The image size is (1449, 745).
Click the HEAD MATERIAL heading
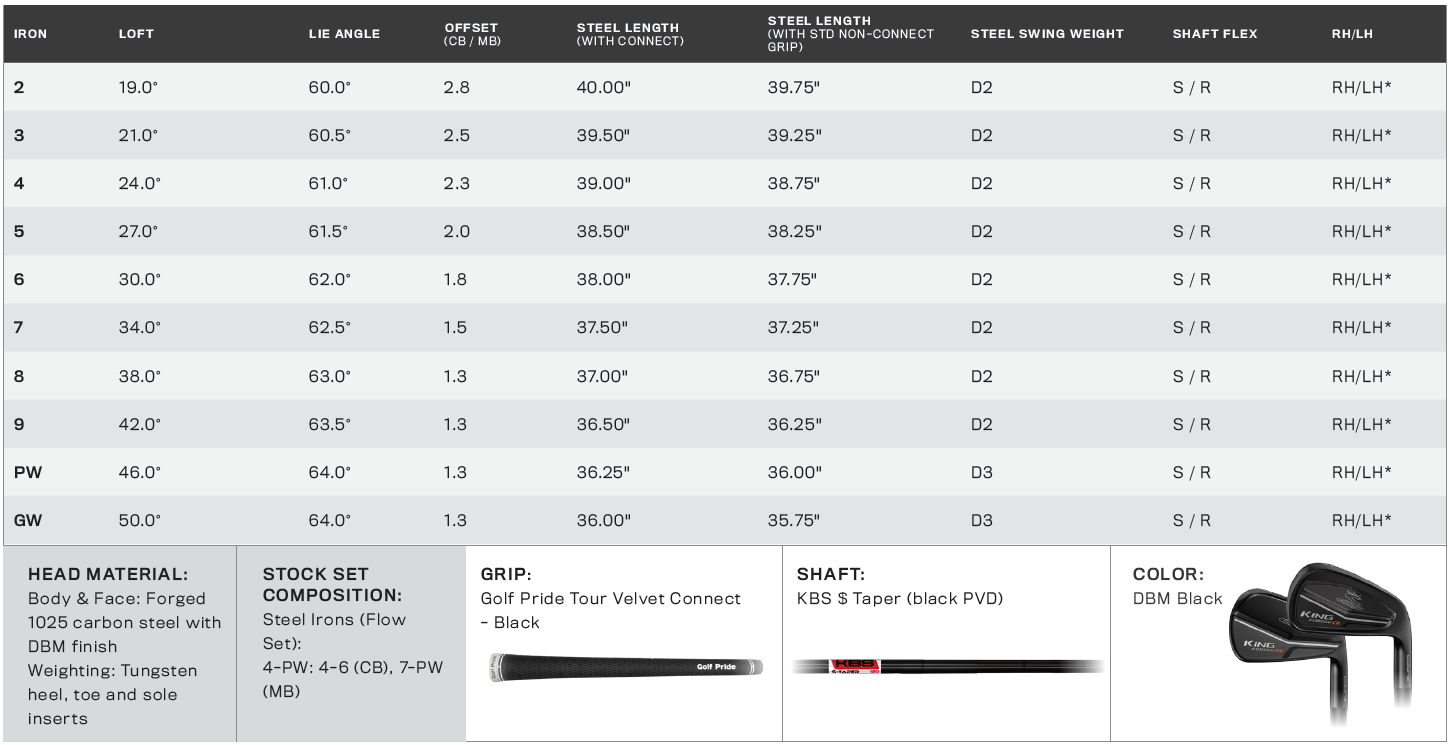pos(108,575)
